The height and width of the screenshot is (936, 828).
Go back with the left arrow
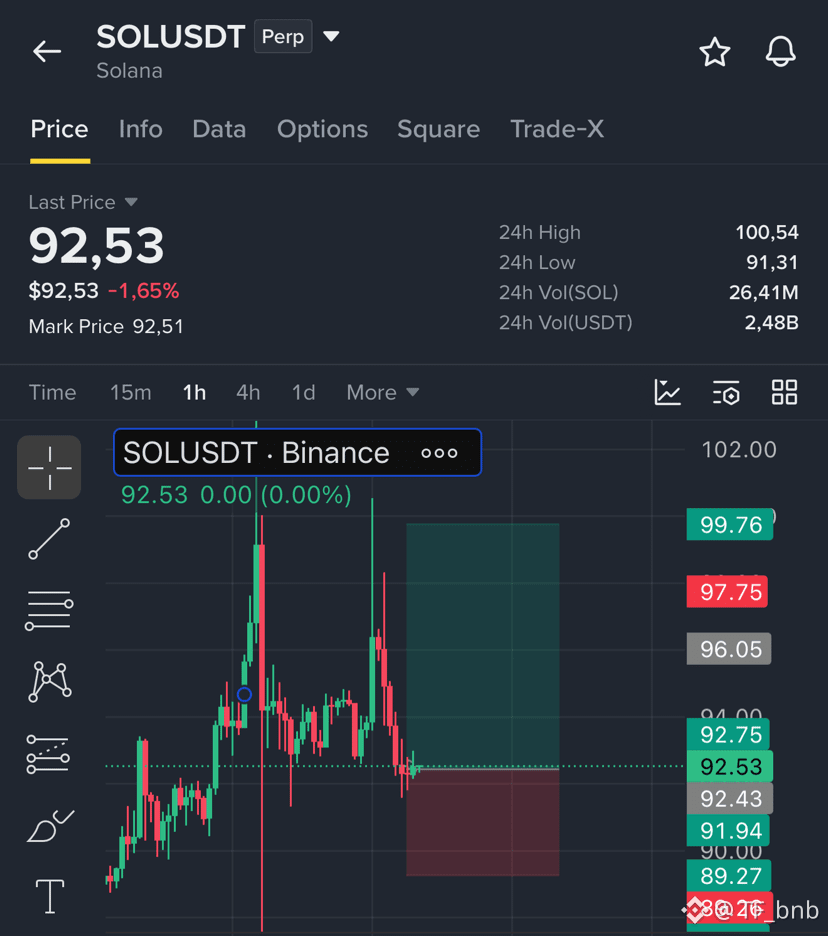pyautogui.click(x=47, y=51)
